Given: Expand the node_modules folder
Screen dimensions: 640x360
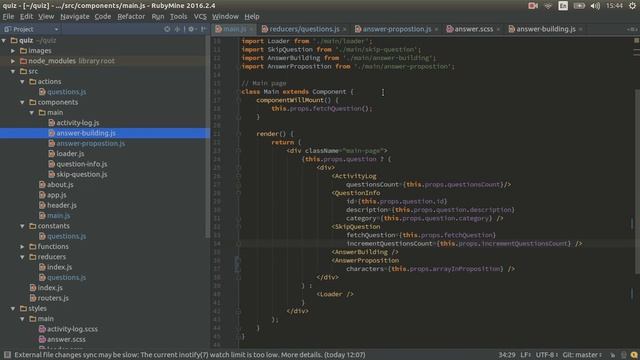Looking at the screenshot, I should (x=13, y=61).
